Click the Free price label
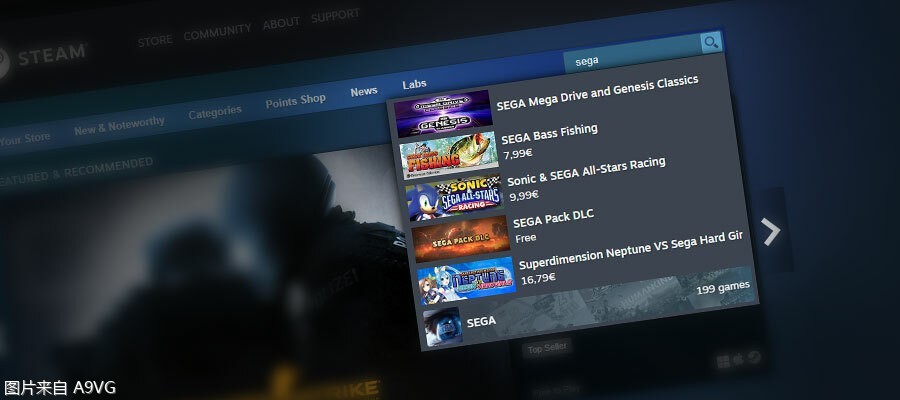This screenshot has height=400, width=900. 525,238
